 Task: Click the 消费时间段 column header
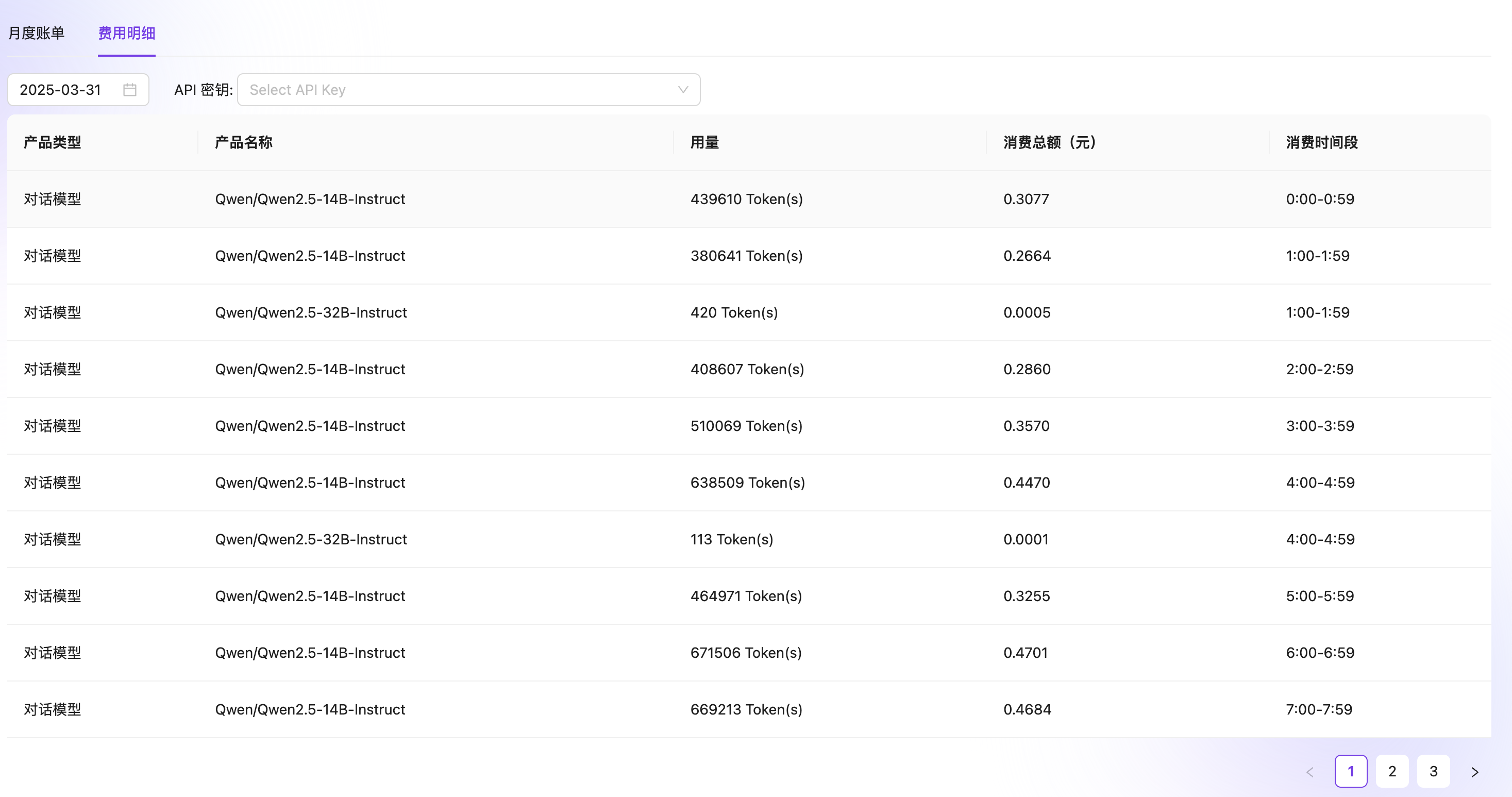1321,142
